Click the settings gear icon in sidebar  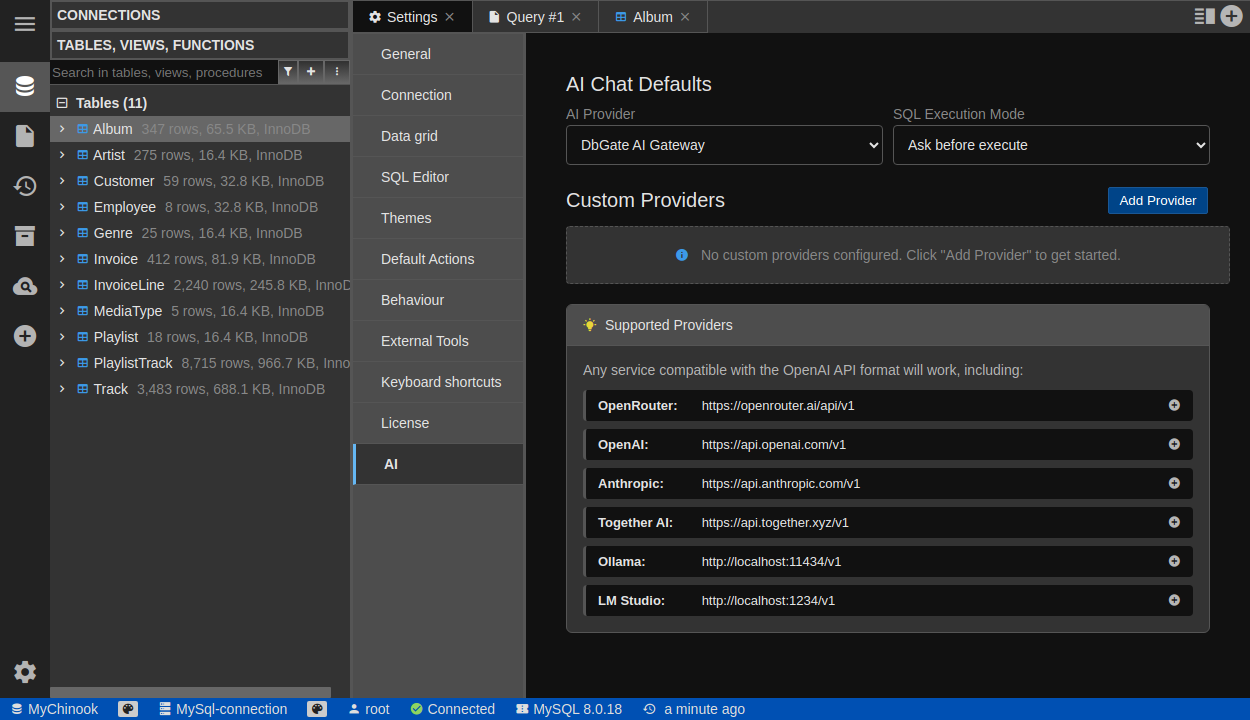point(25,672)
